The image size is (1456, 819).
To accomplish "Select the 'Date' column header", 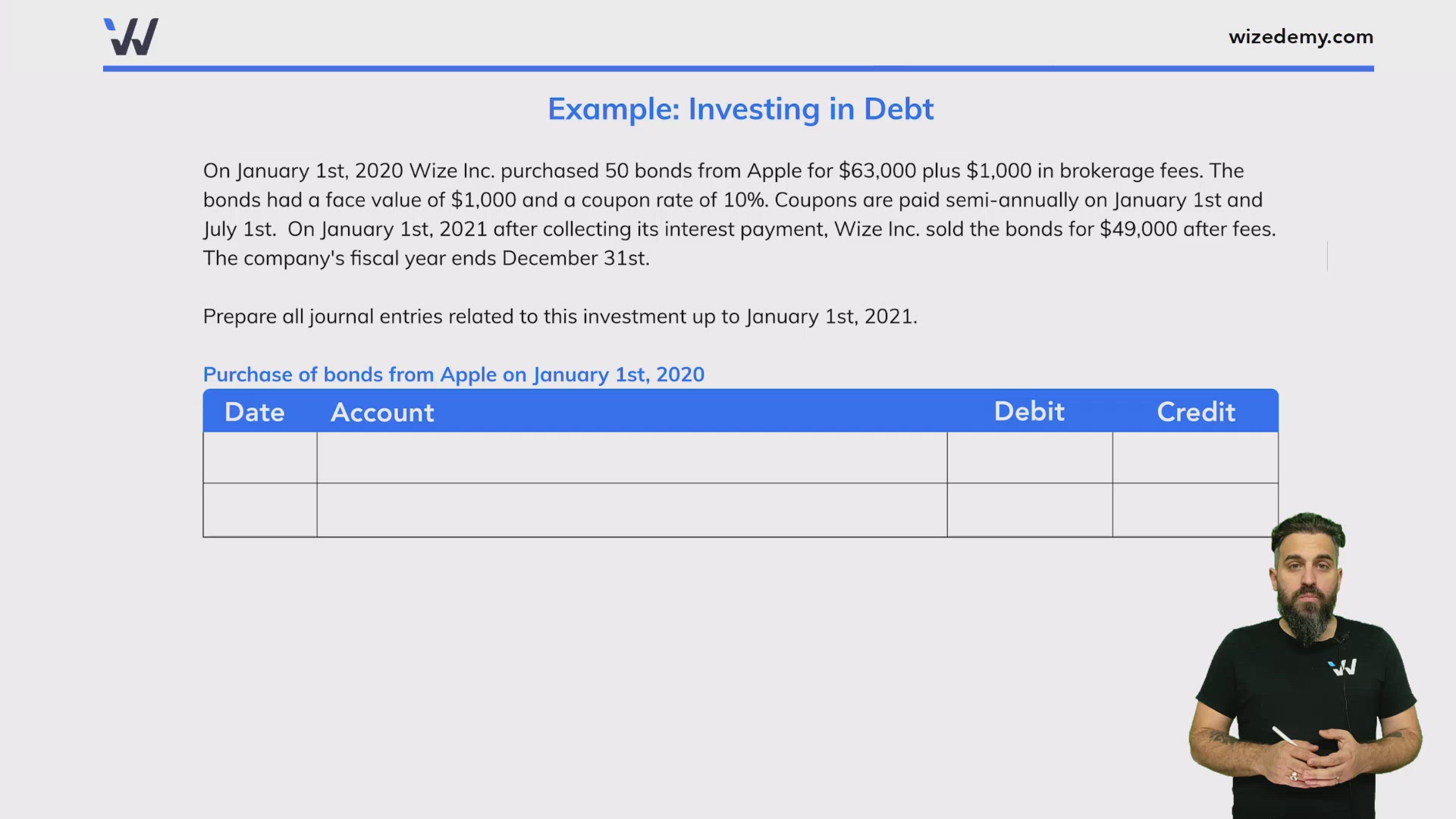I will pos(254,412).
